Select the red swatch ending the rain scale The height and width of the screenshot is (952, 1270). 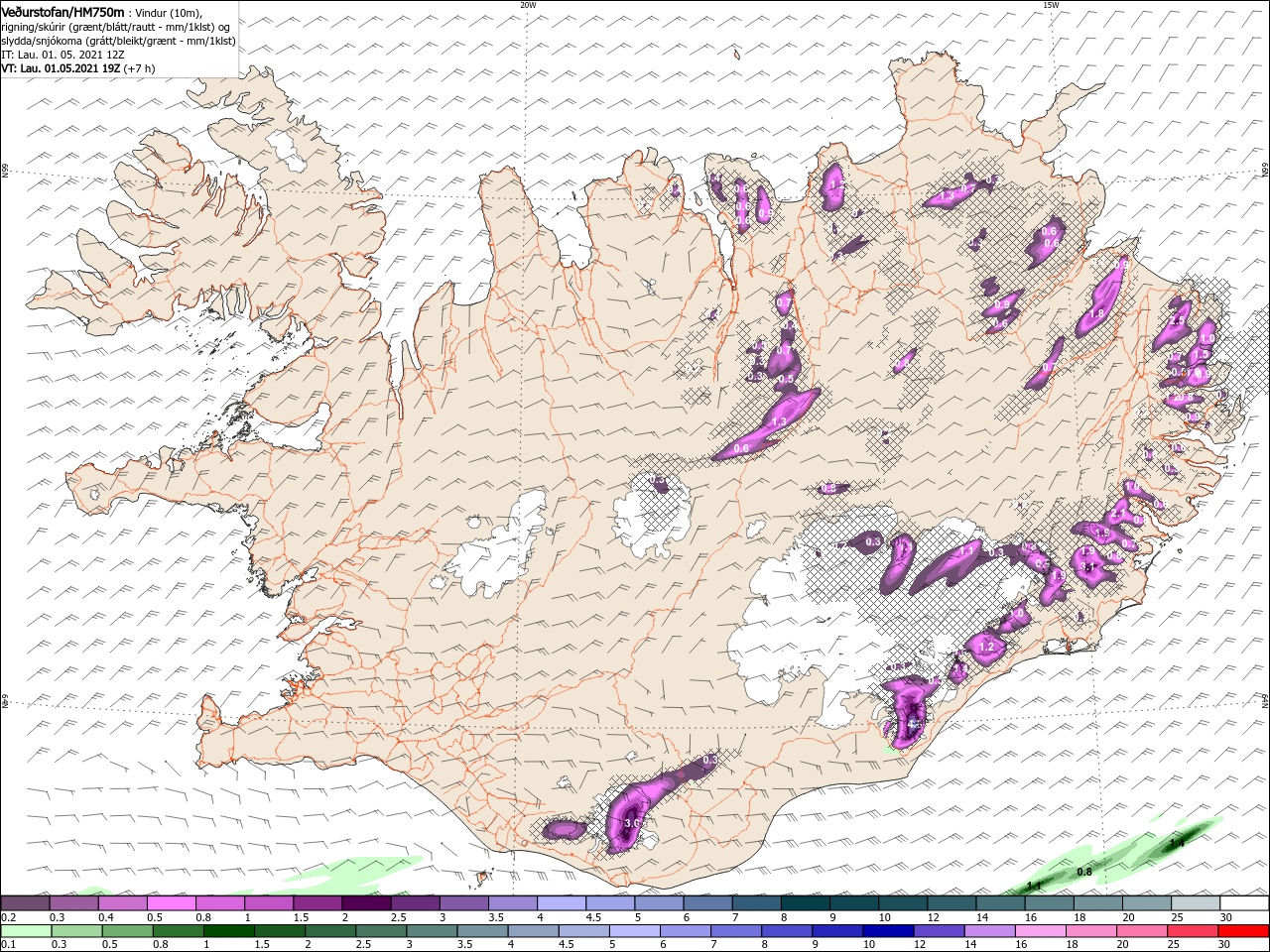(x=1243, y=931)
